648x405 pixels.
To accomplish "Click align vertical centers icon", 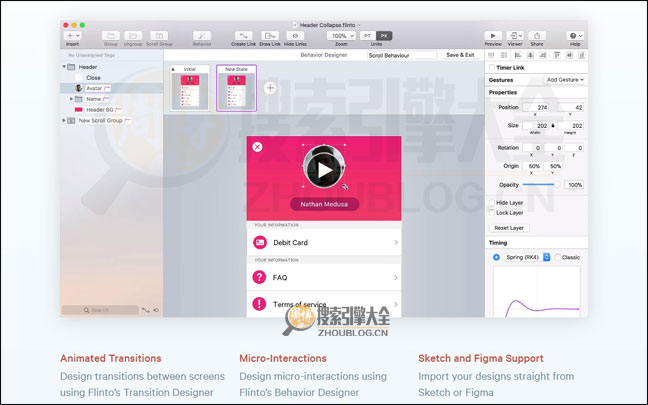I will [569, 55].
